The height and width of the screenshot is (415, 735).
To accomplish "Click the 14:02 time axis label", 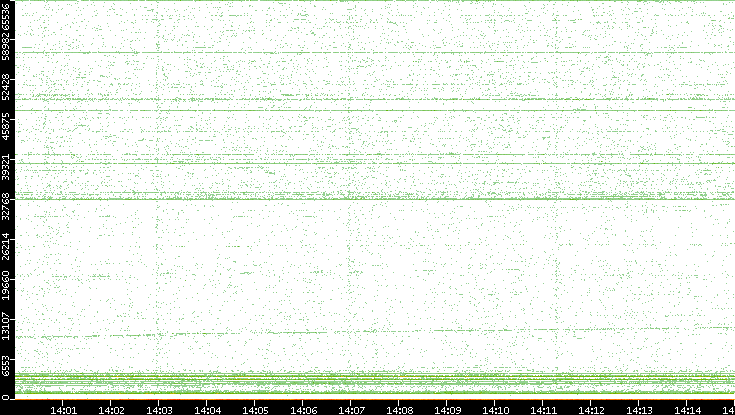I will coord(111,410).
